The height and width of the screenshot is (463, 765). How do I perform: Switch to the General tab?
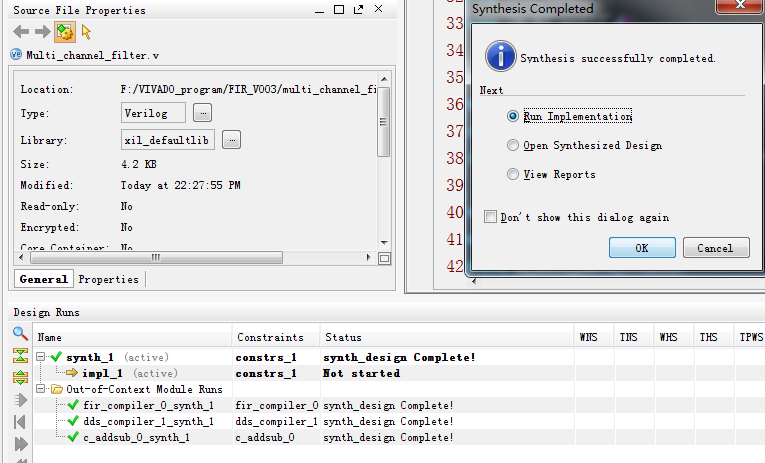[44, 279]
